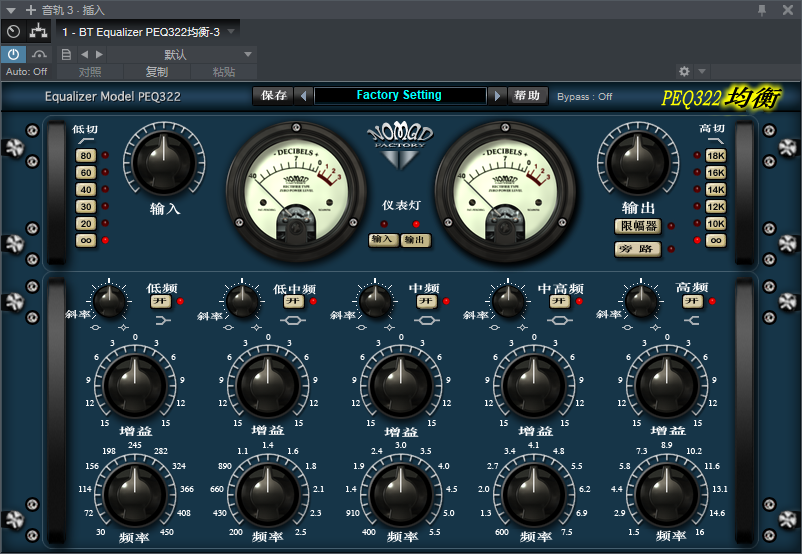Open the plugin instance name dropdown
Image resolution: width=802 pixels, height=554 pixels.
pos(148,32)
